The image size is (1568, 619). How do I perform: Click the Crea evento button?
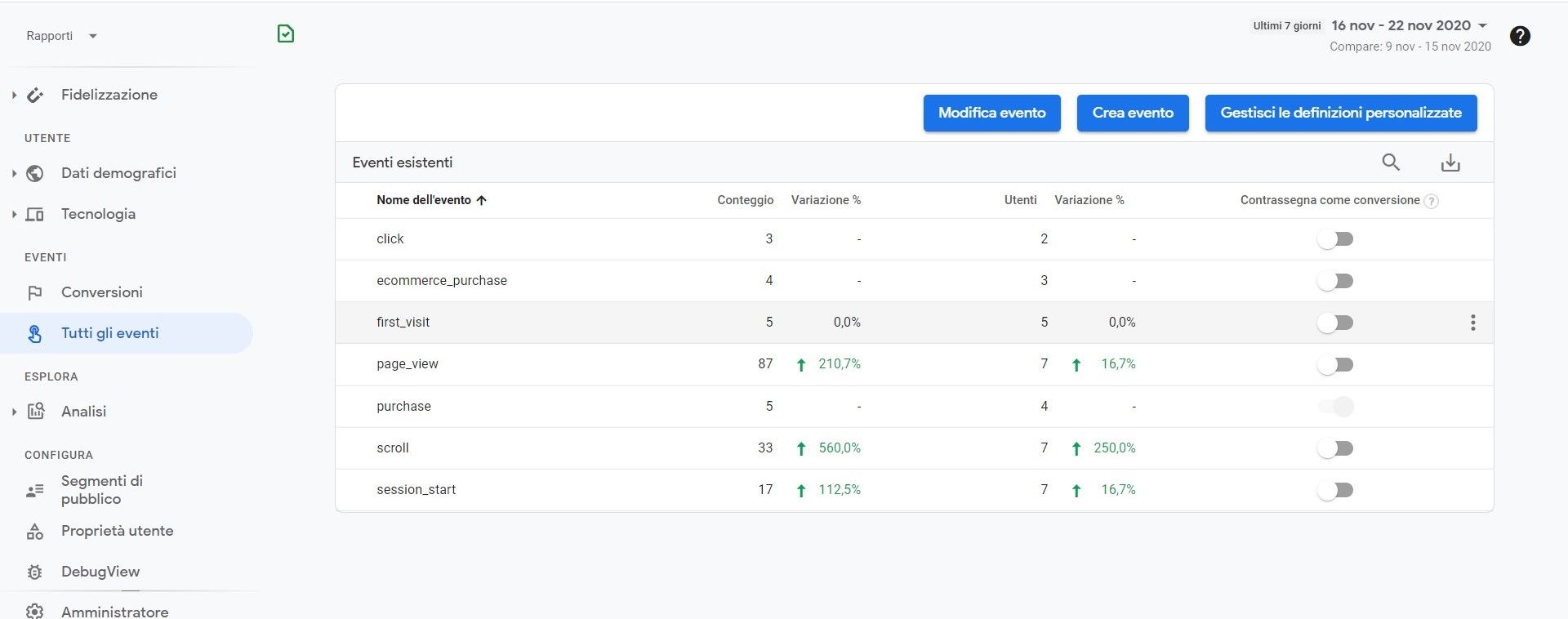(x=1133, y=113)
